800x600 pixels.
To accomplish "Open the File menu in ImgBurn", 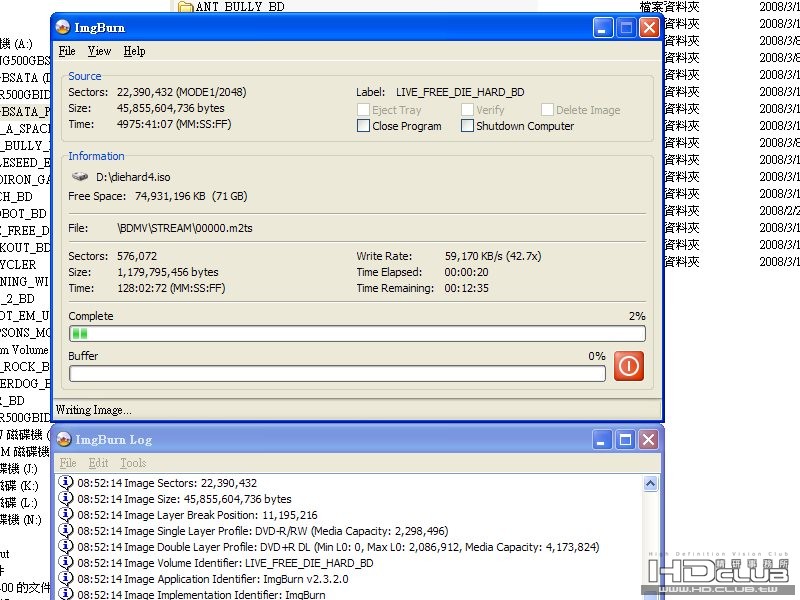I will [67, 51].
